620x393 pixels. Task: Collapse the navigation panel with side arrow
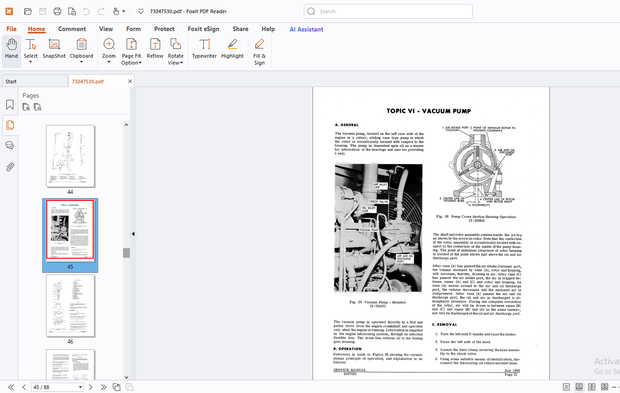click(x=133, y=234)
